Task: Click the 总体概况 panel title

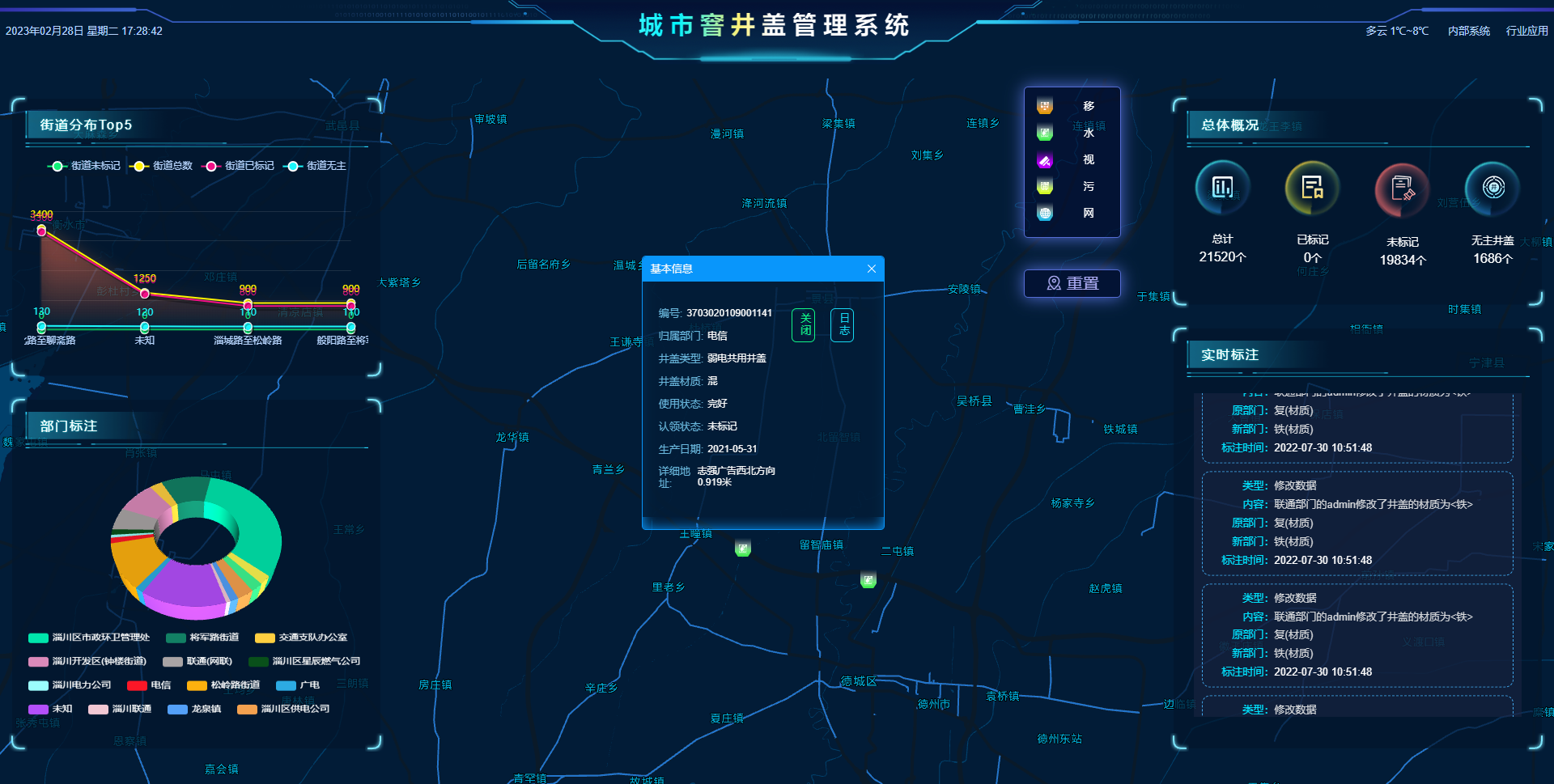Action: 1229,125
